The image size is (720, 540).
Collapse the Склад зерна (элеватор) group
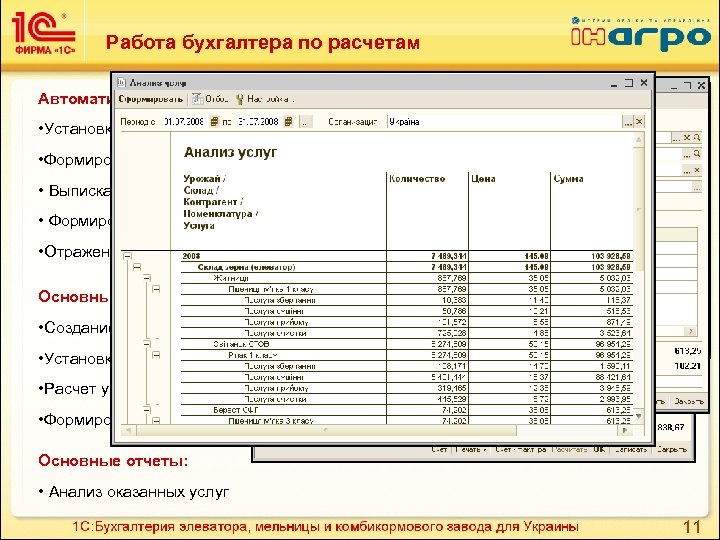(137, 267)
